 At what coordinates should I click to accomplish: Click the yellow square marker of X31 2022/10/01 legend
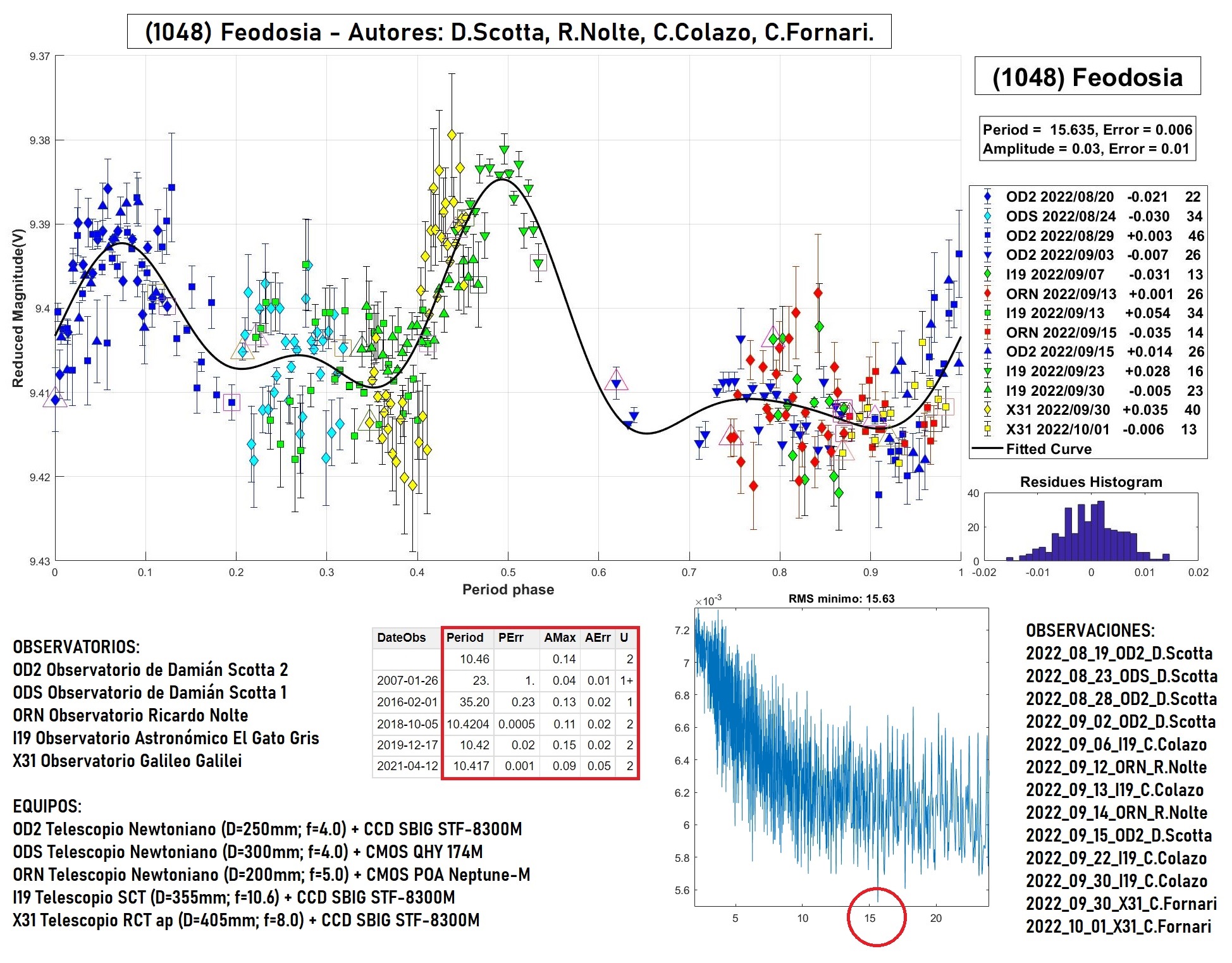987,429
